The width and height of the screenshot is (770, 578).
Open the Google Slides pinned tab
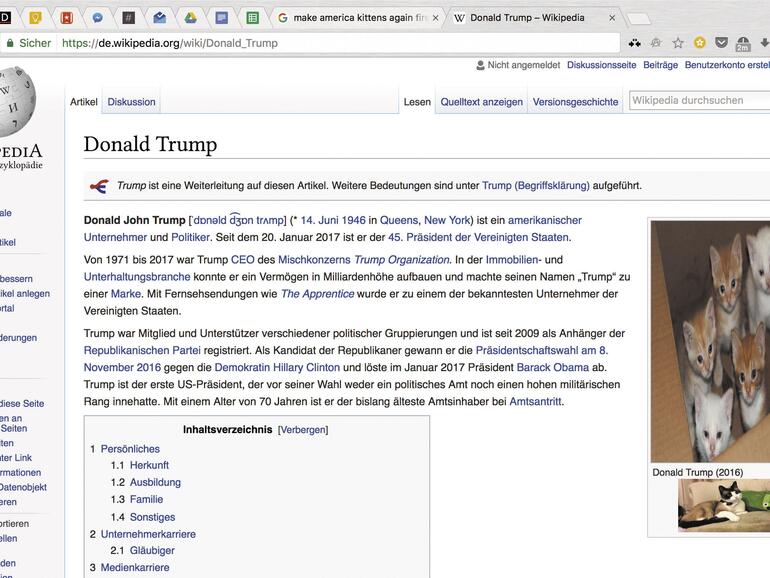point(221,18)
